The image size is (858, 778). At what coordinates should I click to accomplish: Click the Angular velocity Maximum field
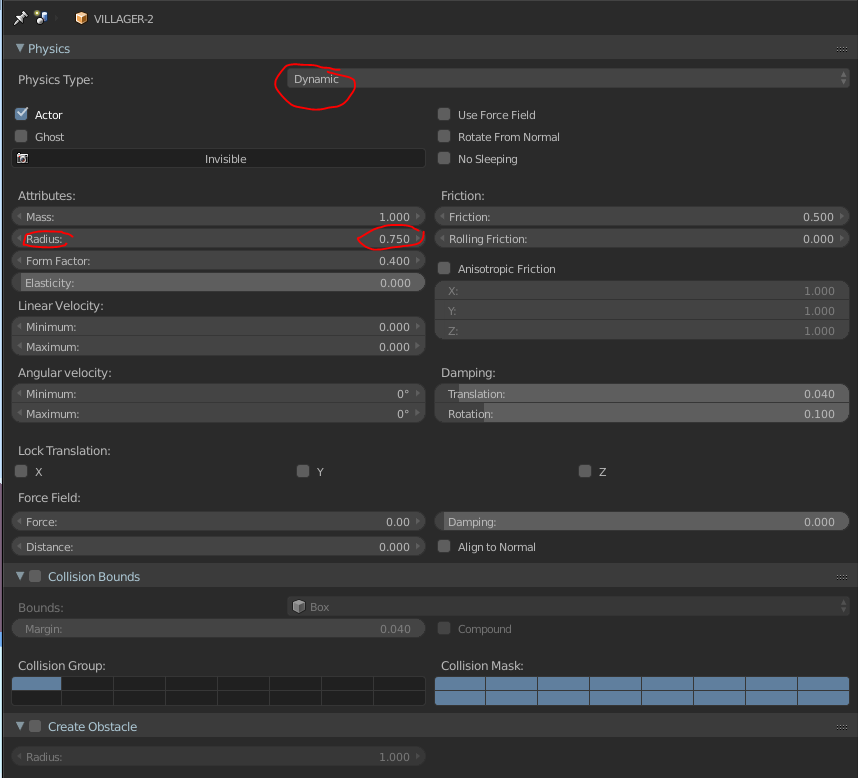coord(218,414)
